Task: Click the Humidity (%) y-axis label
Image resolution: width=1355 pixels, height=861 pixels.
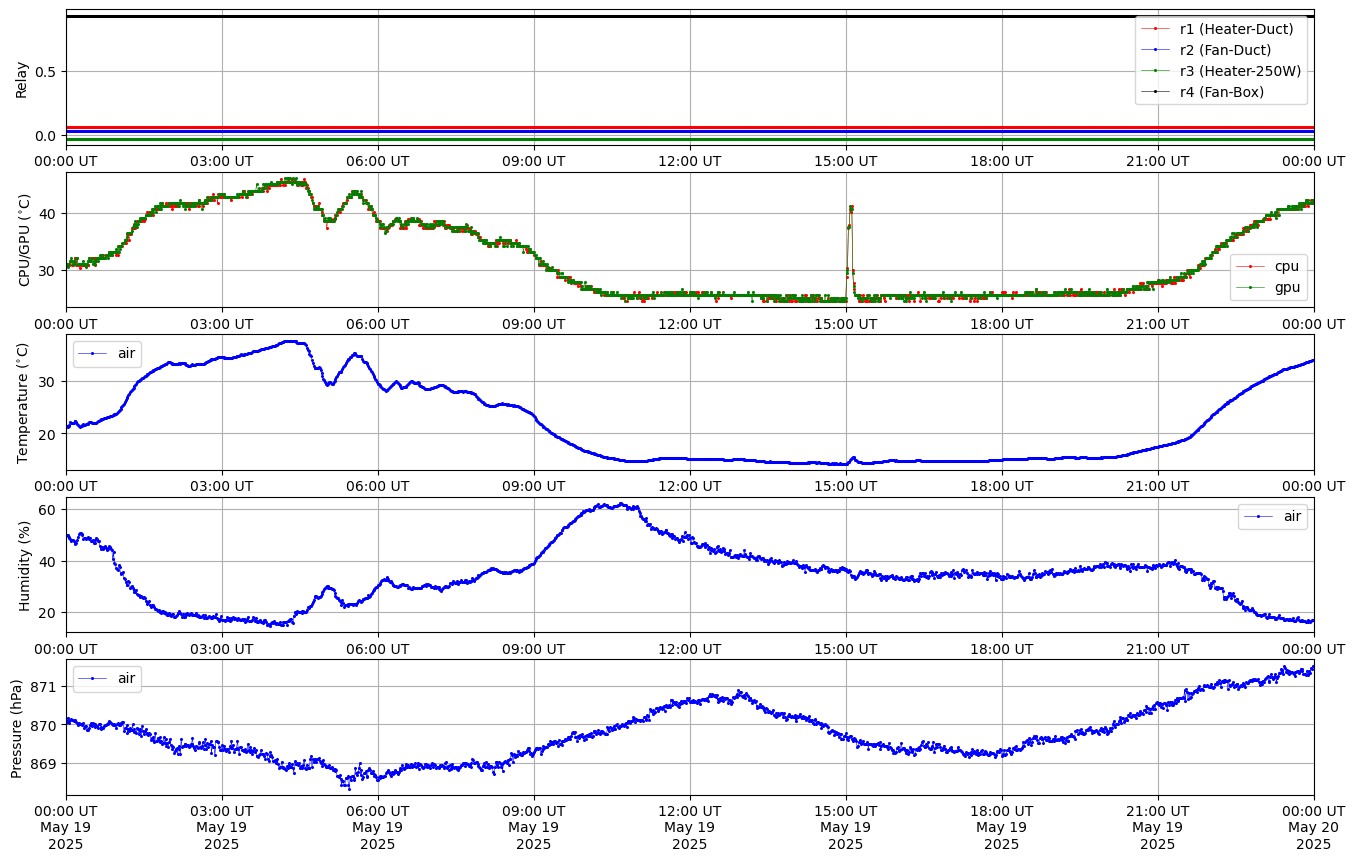Action: point(24,565)
